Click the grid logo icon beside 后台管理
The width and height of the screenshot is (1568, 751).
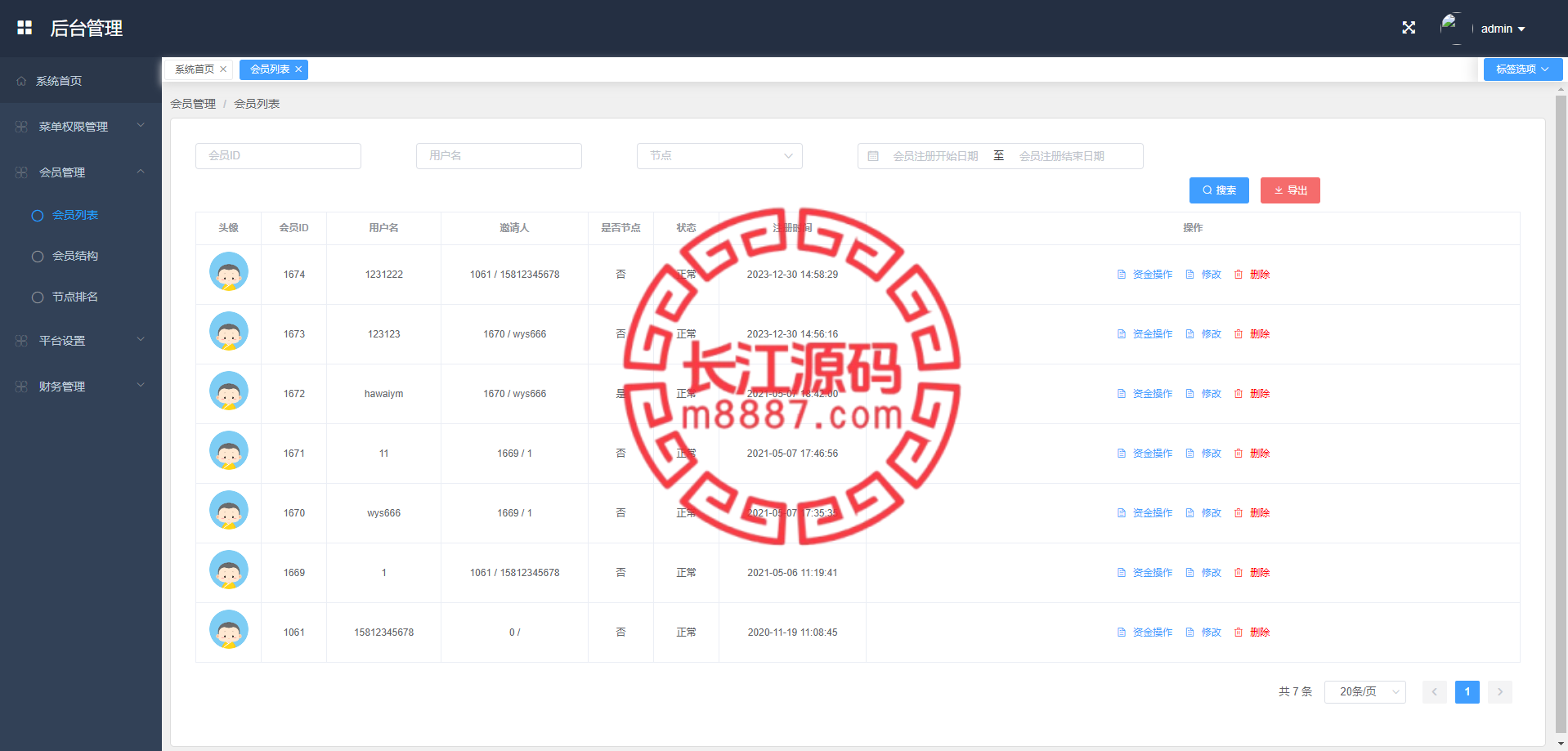pyautogui.click(x=25, y=28)
